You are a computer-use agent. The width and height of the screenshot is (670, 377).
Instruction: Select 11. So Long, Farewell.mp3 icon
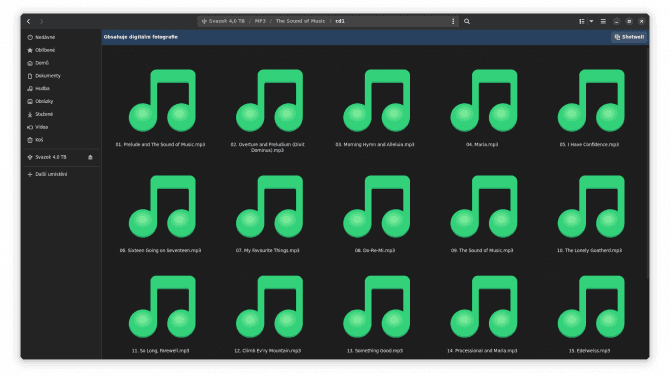162,307
